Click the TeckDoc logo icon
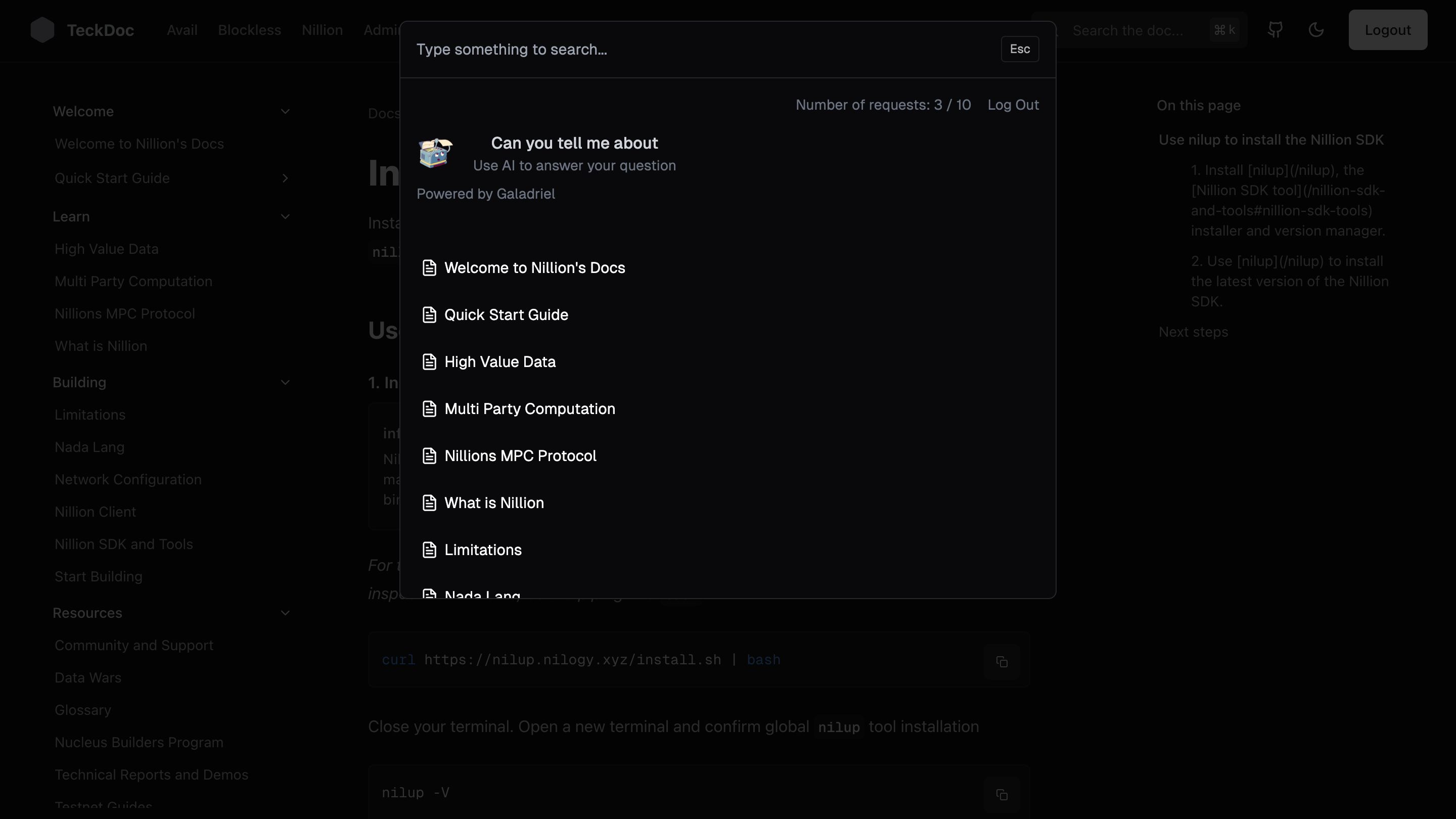 pos(42,29)
